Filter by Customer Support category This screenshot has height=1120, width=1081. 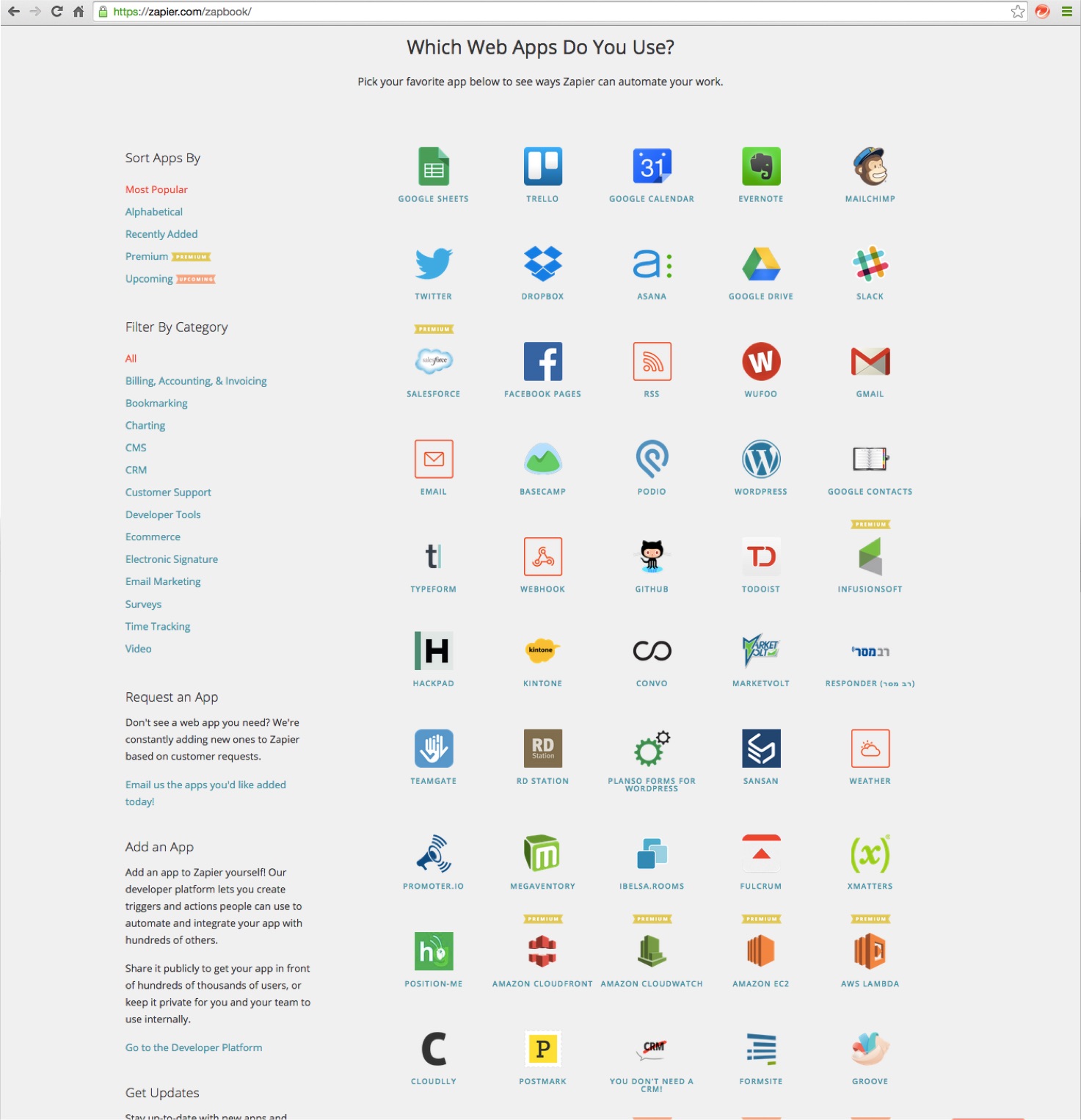168,492
